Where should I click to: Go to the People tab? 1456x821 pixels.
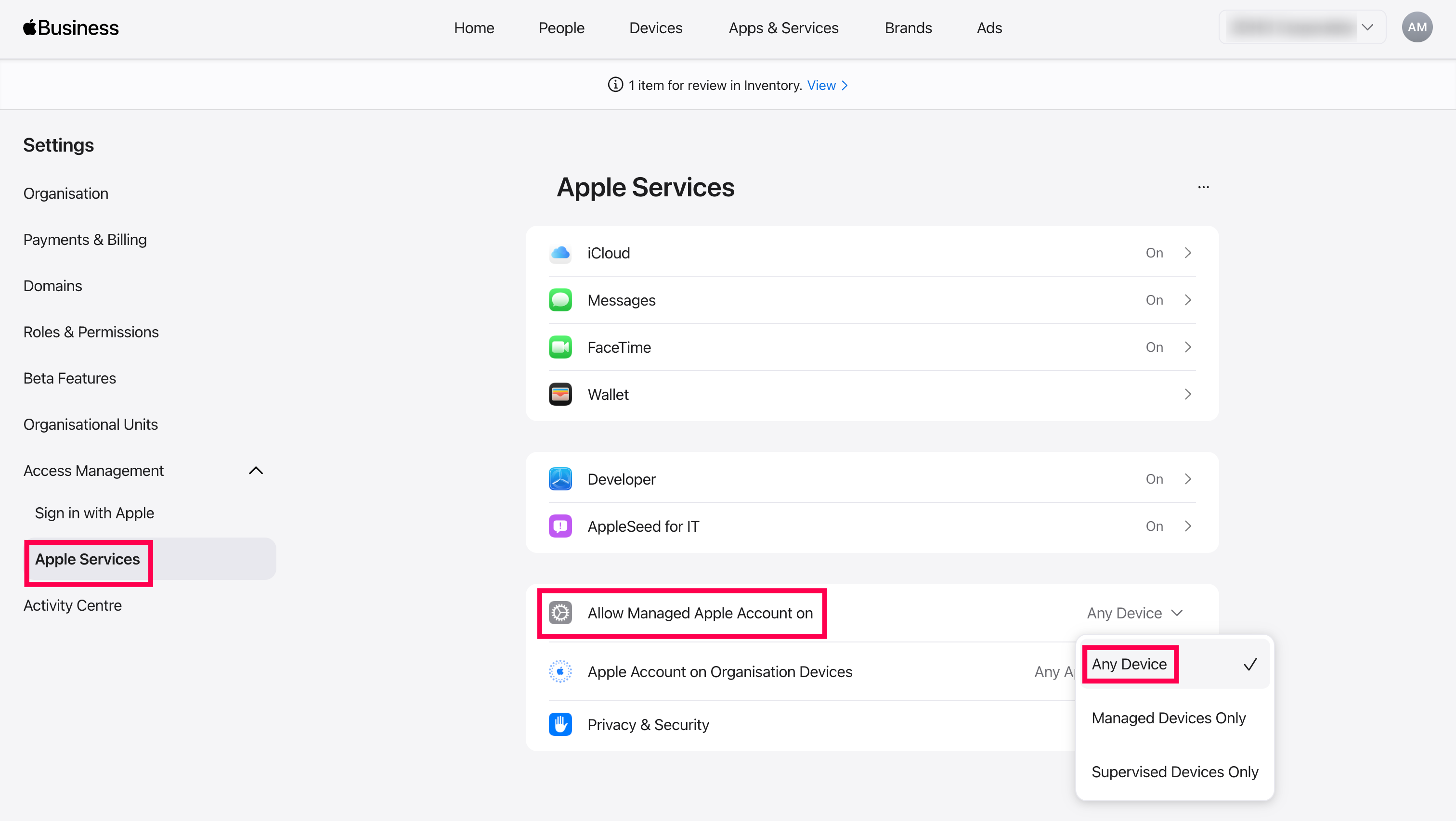[x=561, y=28]
